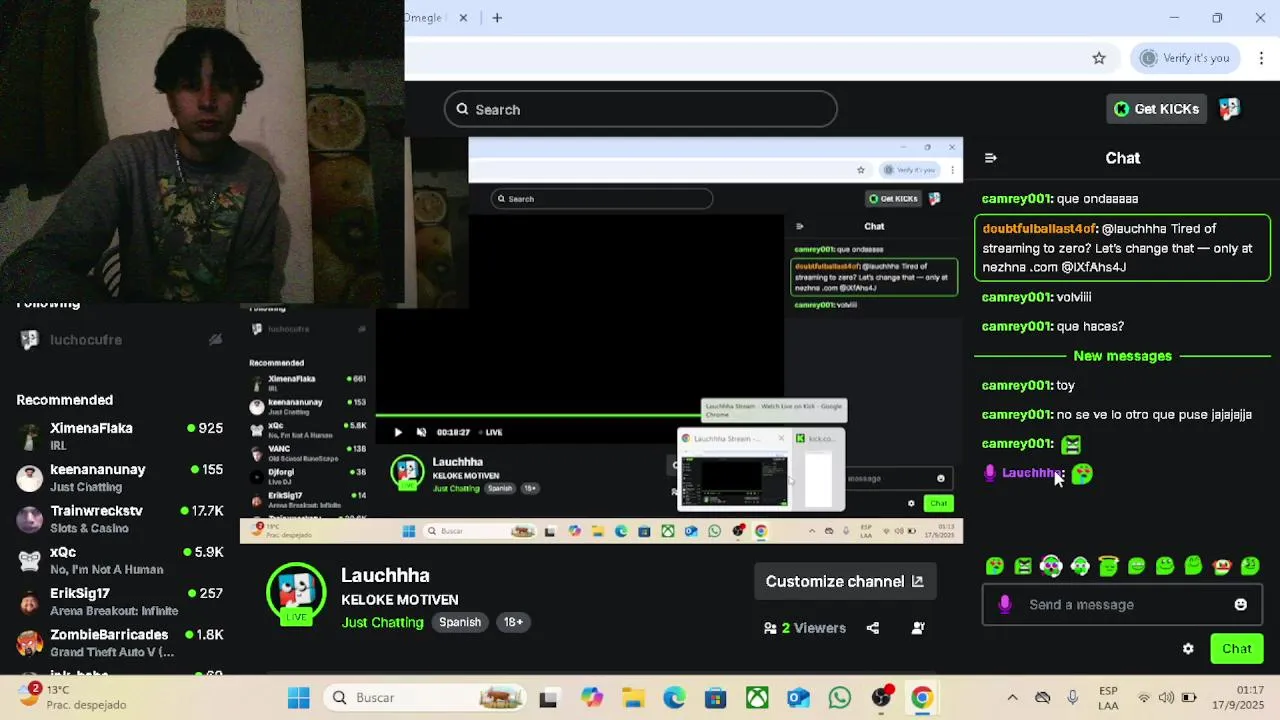Open chat settings gear
The height and width of the screenshot is (720, 1280).
1188,648
